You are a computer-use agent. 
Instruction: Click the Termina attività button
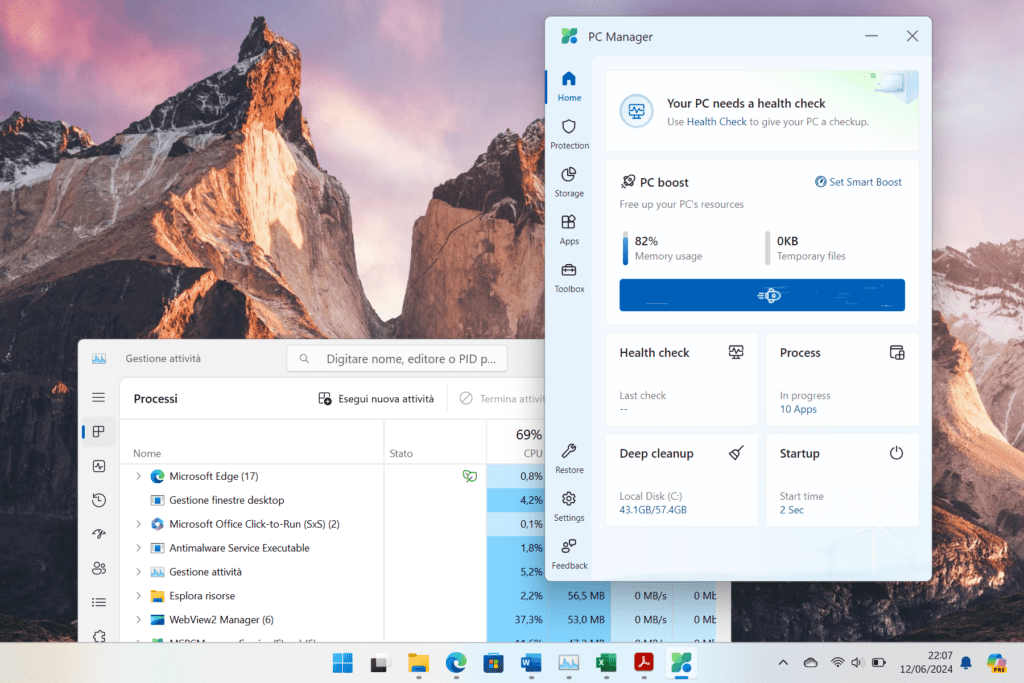(502, 398)
